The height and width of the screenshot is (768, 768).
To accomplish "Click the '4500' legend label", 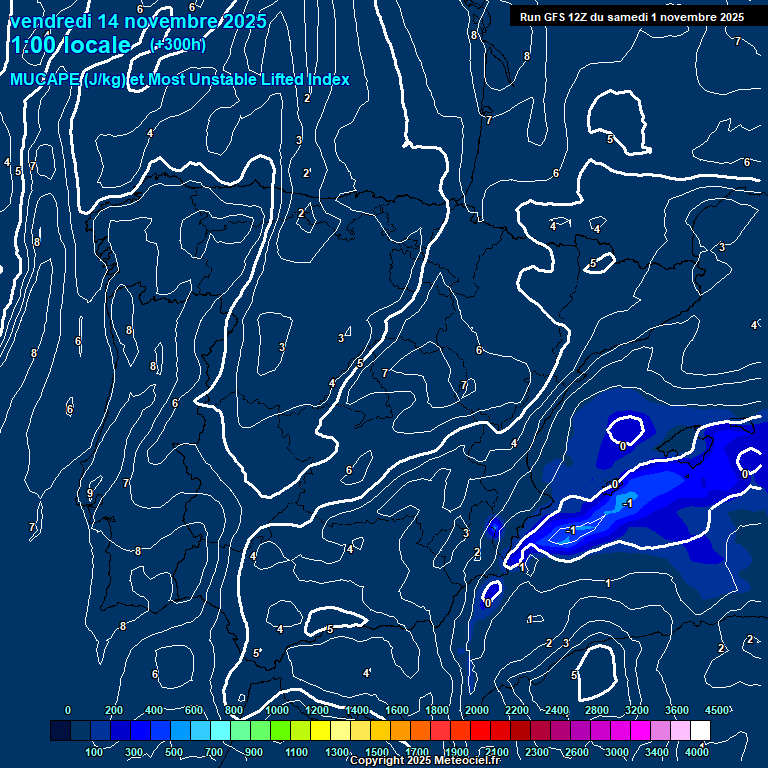I will (x=717, y=710).
